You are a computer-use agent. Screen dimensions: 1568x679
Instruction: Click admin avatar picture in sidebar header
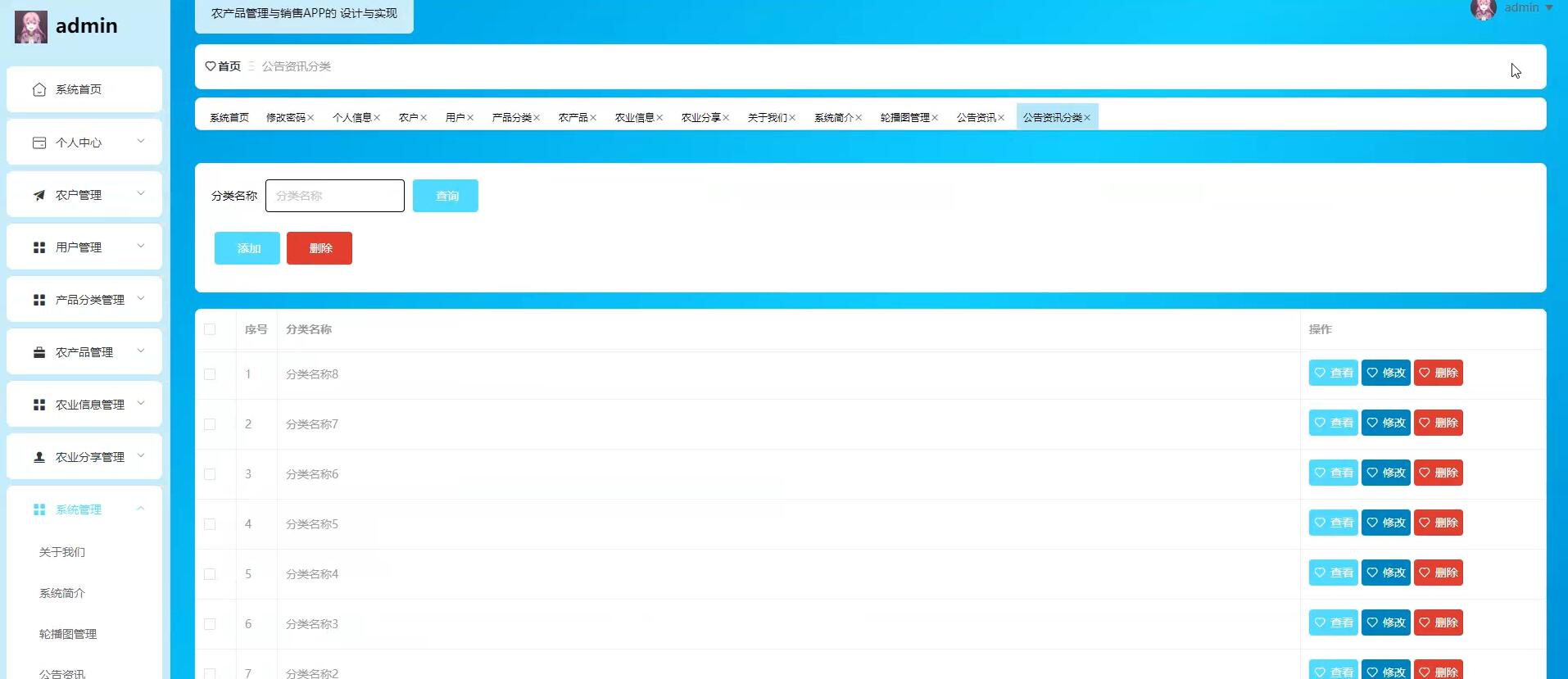(31, 27)
